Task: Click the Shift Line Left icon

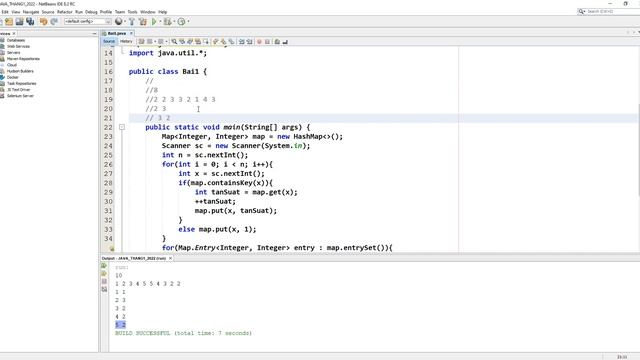Action: coord(242,41)
